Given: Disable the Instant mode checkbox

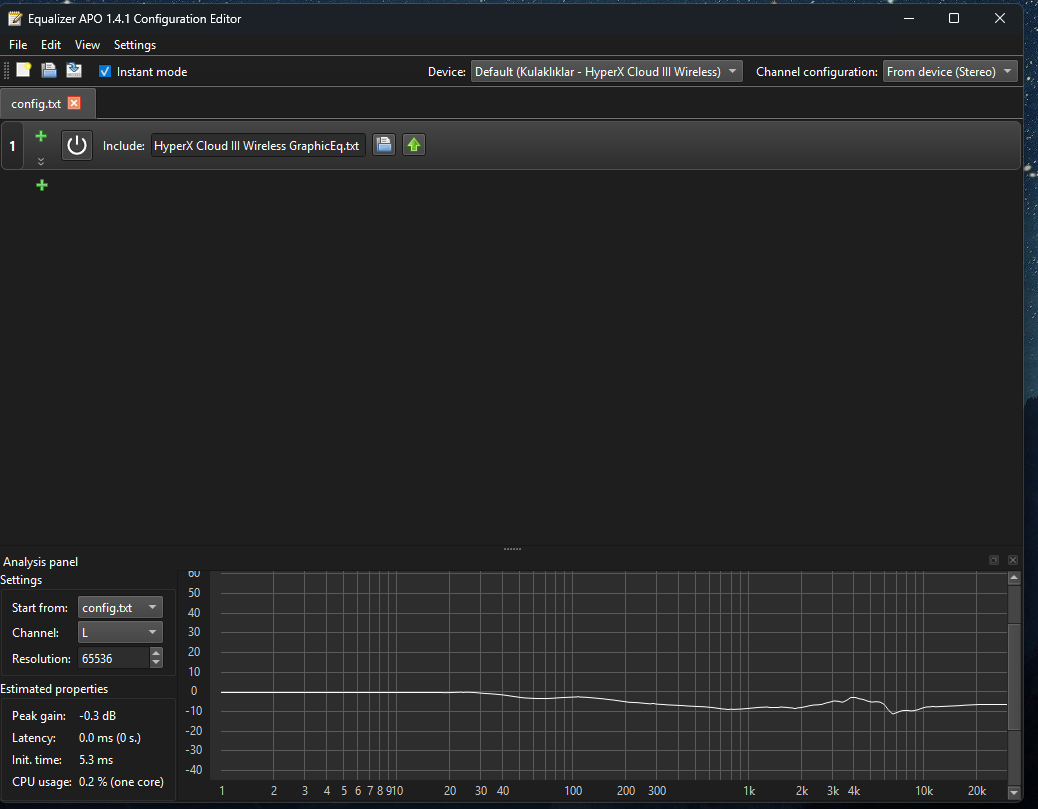Looking at the screenshot, I should pos(105,72).
